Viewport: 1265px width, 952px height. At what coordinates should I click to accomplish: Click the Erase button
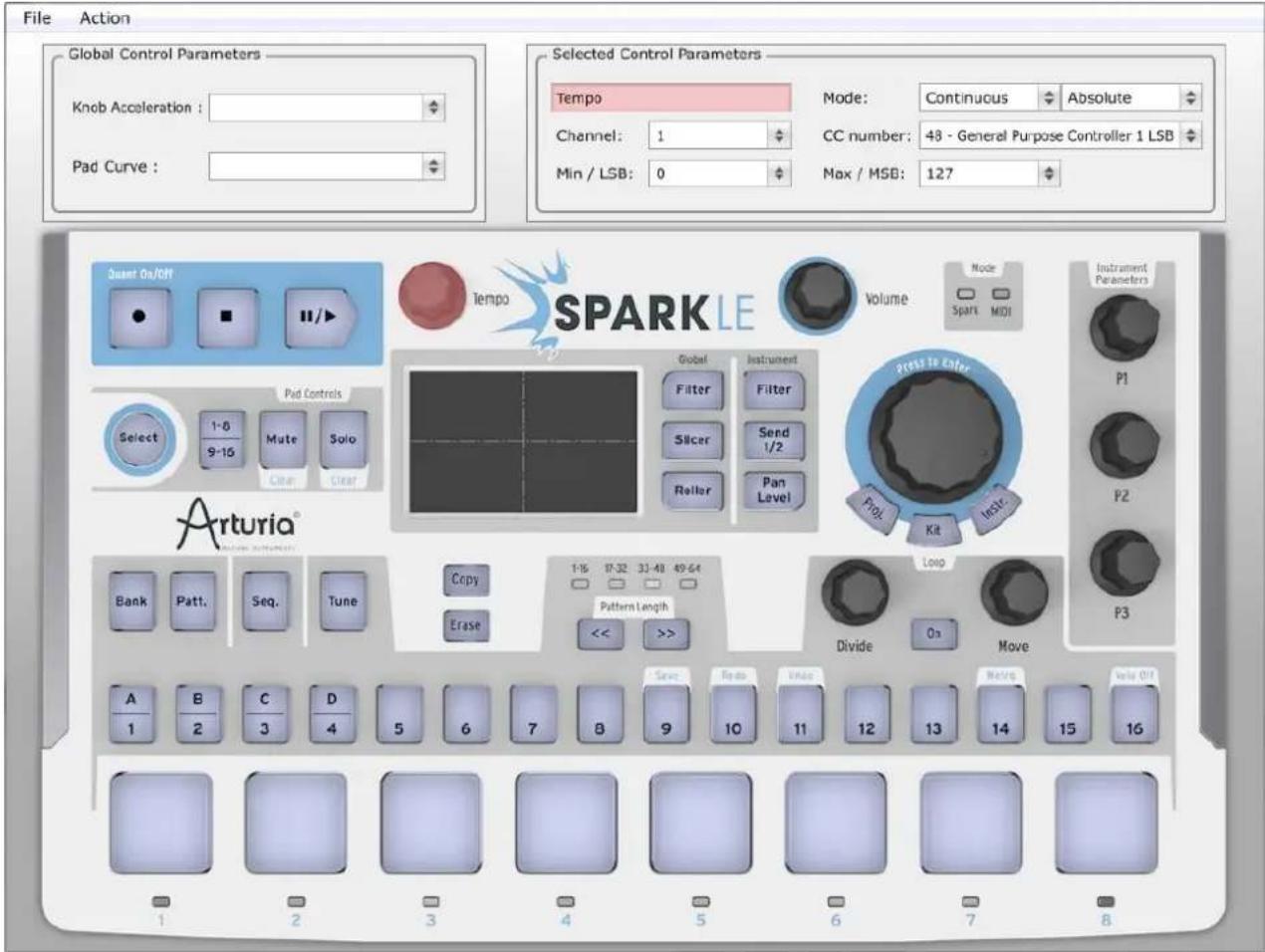465,625
